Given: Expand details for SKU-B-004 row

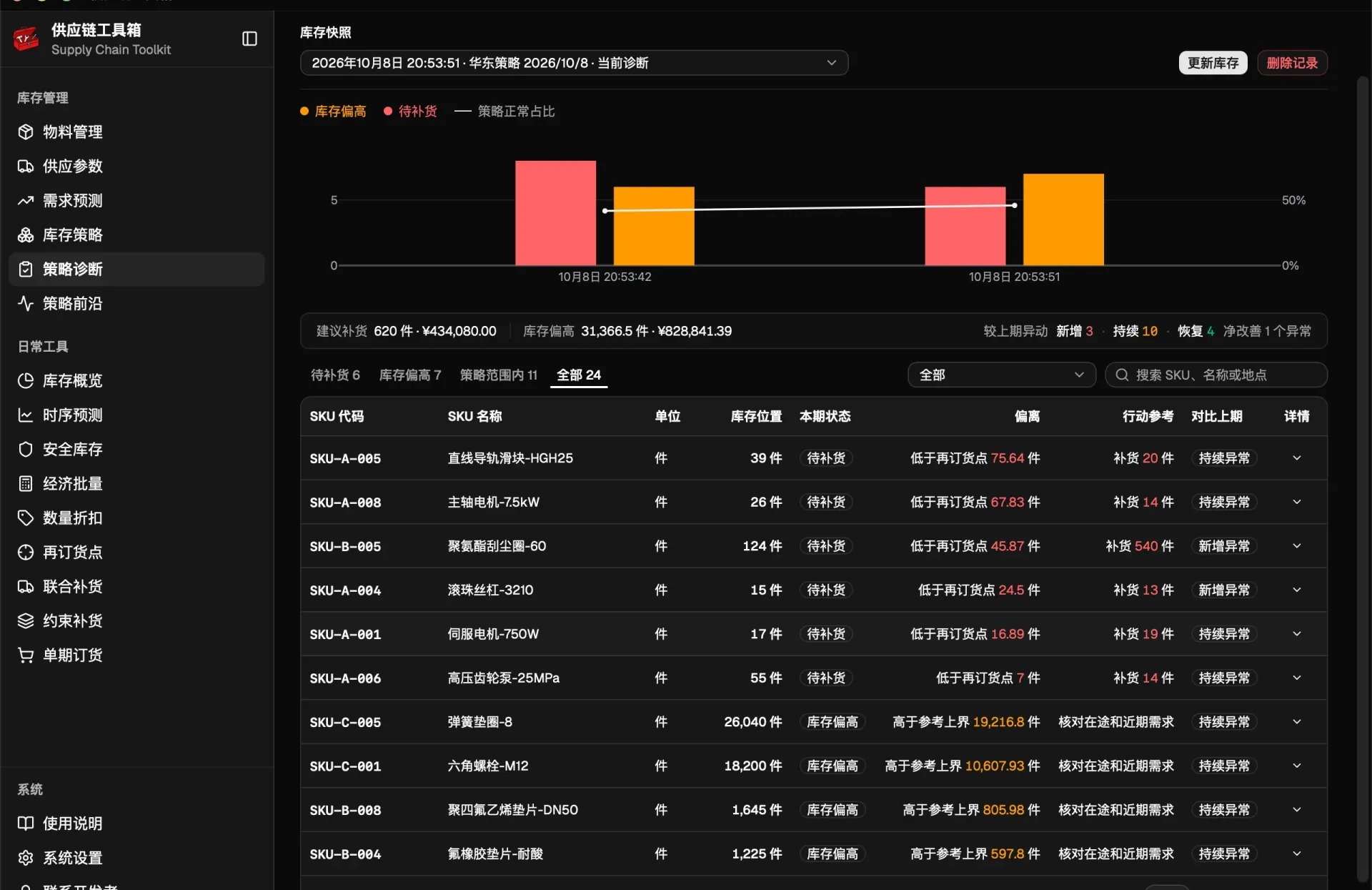Looking at the screenshot, I should tap(1296, 854).
